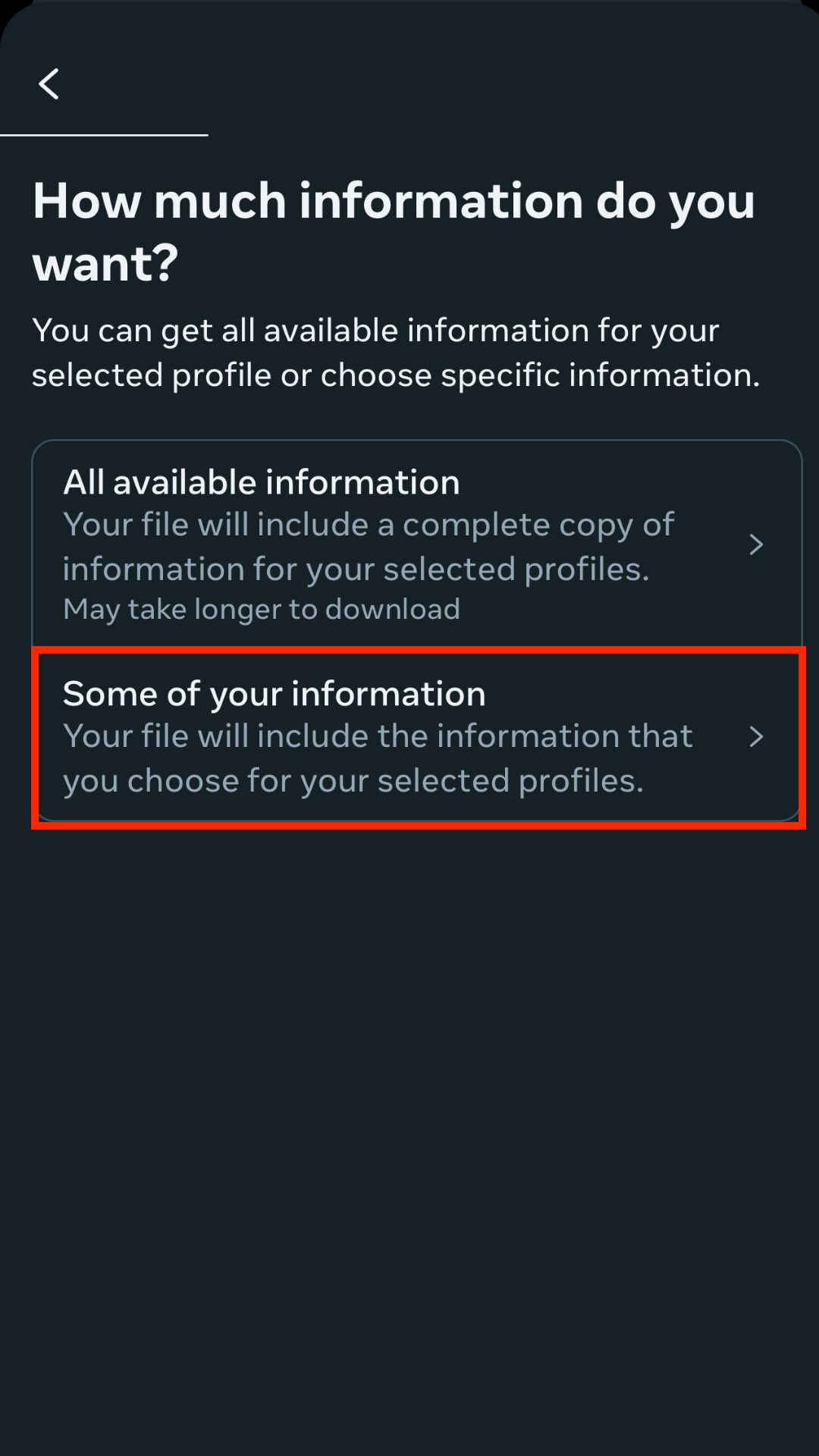Click the word "want?" in the heading
The height and width of the screenshot is (1456, 819).
click(105, 263)
